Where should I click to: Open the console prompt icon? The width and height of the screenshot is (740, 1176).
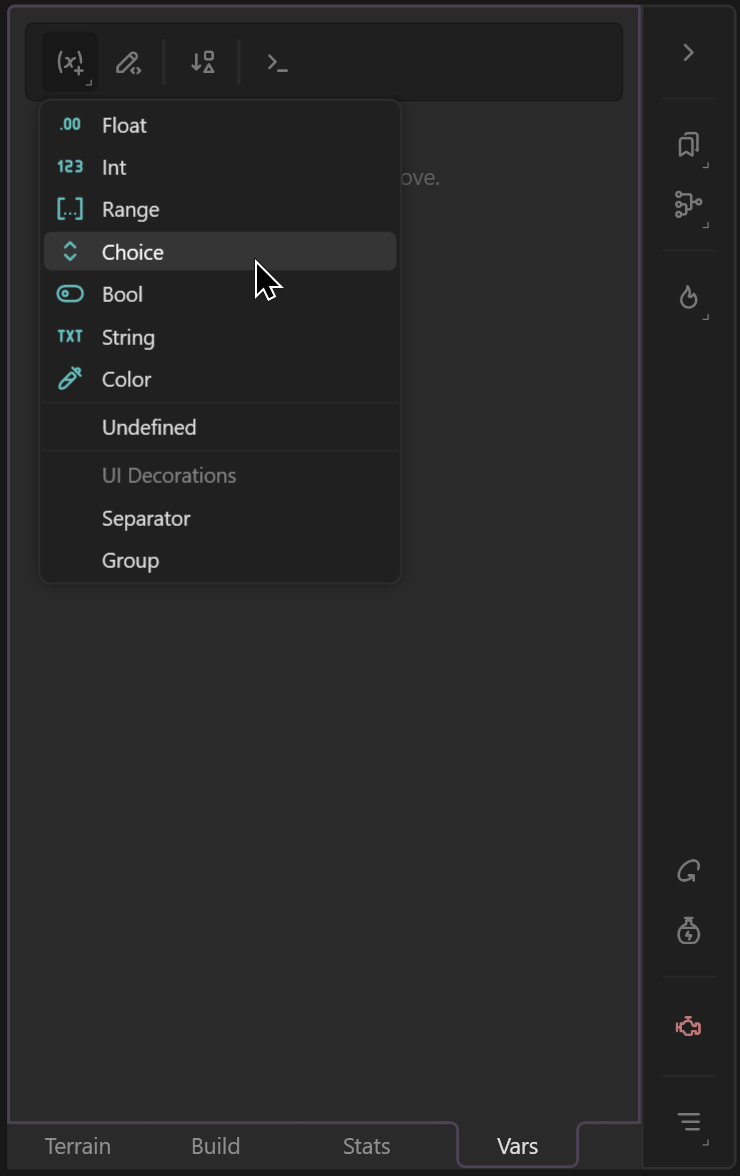click(x=277, y=62)
